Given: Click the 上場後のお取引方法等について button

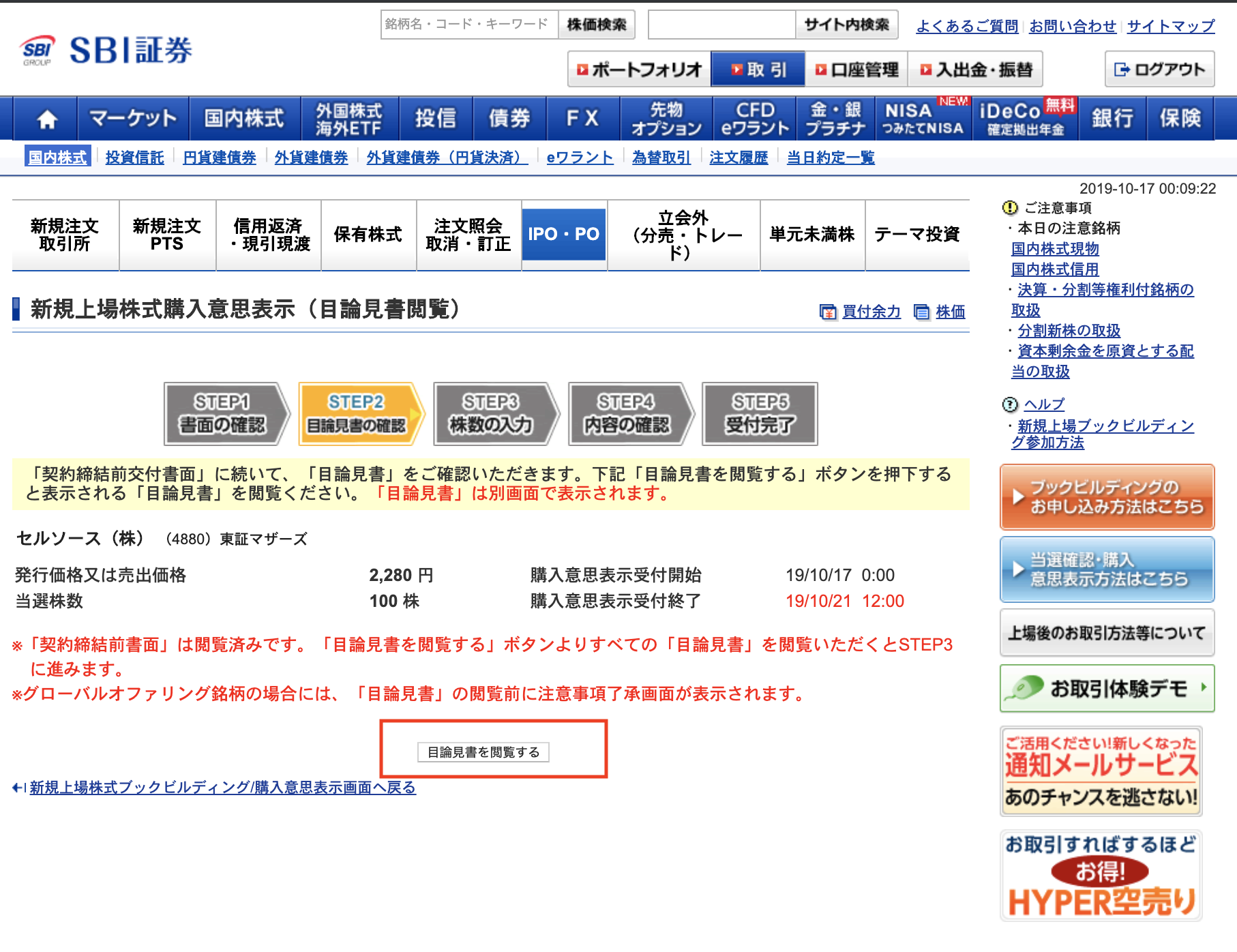Looking at the screenshot, I should [1107, 633].
